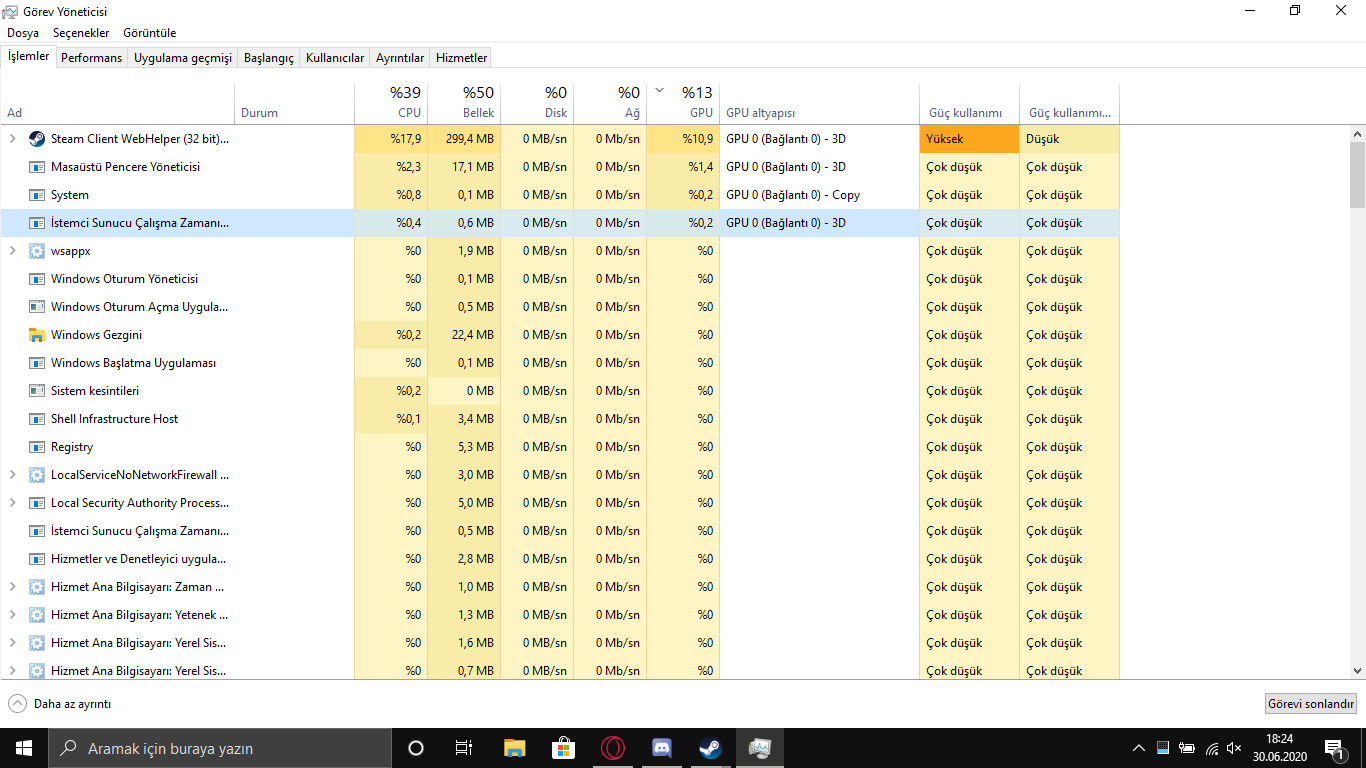Click the Local Security Authority Process icon
This screenshot has width=1366, height=768.
click(37, 503)
